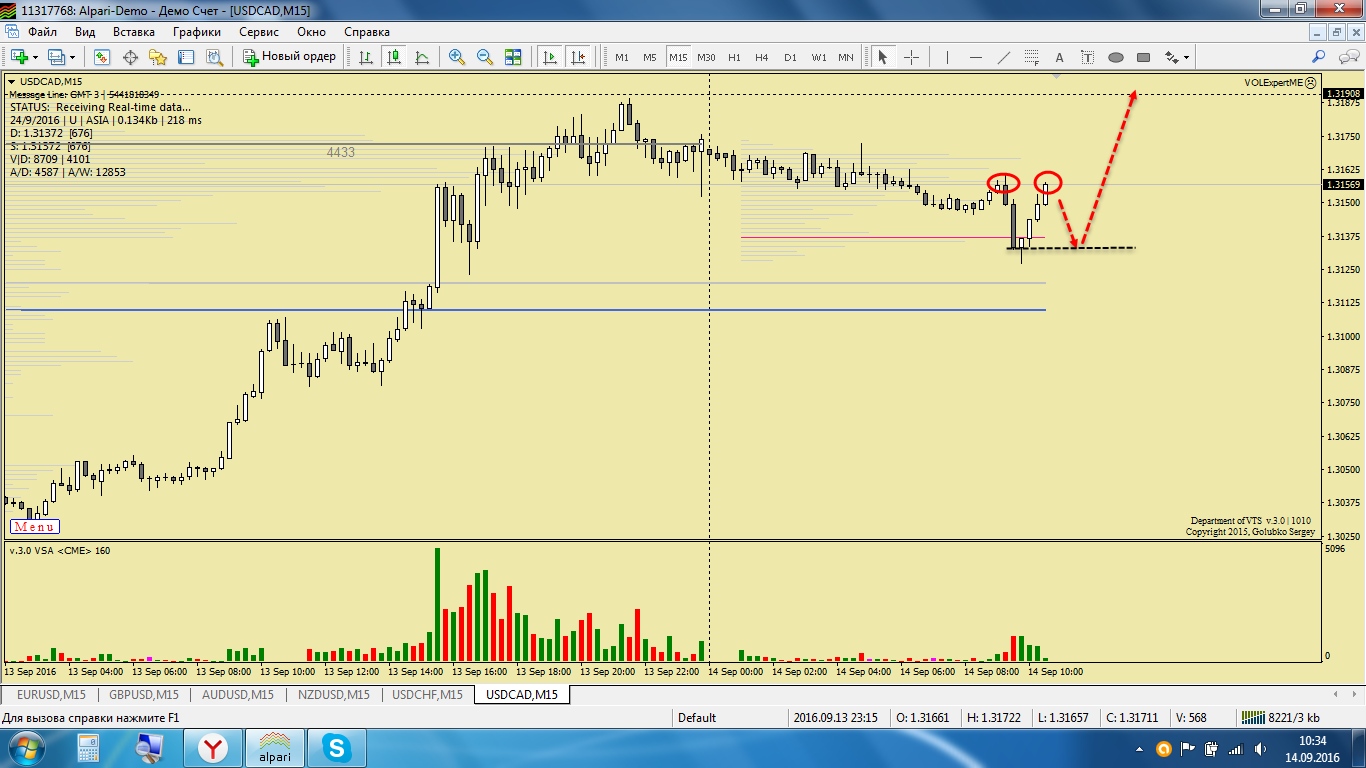Toggle the Terminal window icon

click(185, 57)
